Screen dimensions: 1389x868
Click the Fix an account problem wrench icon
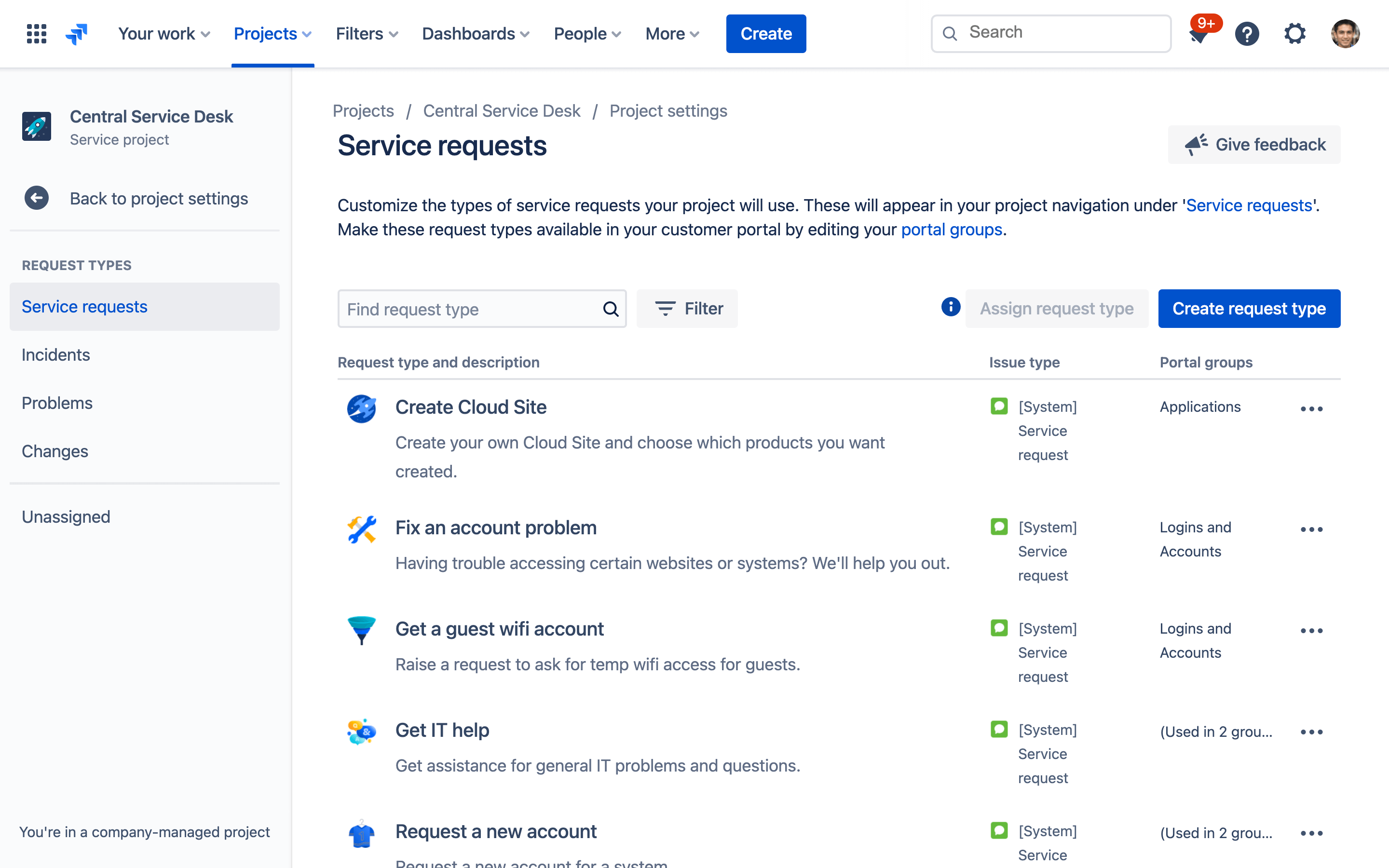click(361, 530)
